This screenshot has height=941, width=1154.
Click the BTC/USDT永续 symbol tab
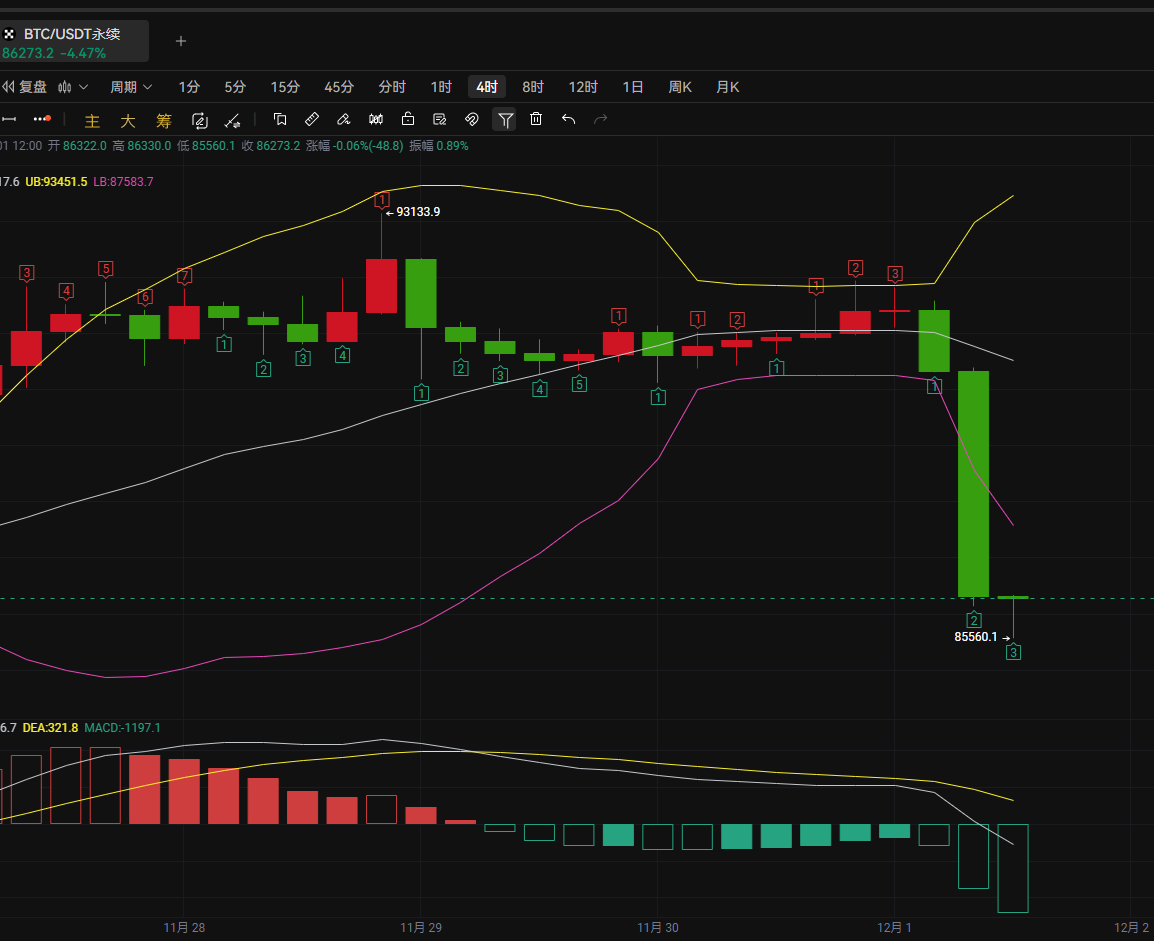pyautogui.click(x=71, y=41)
